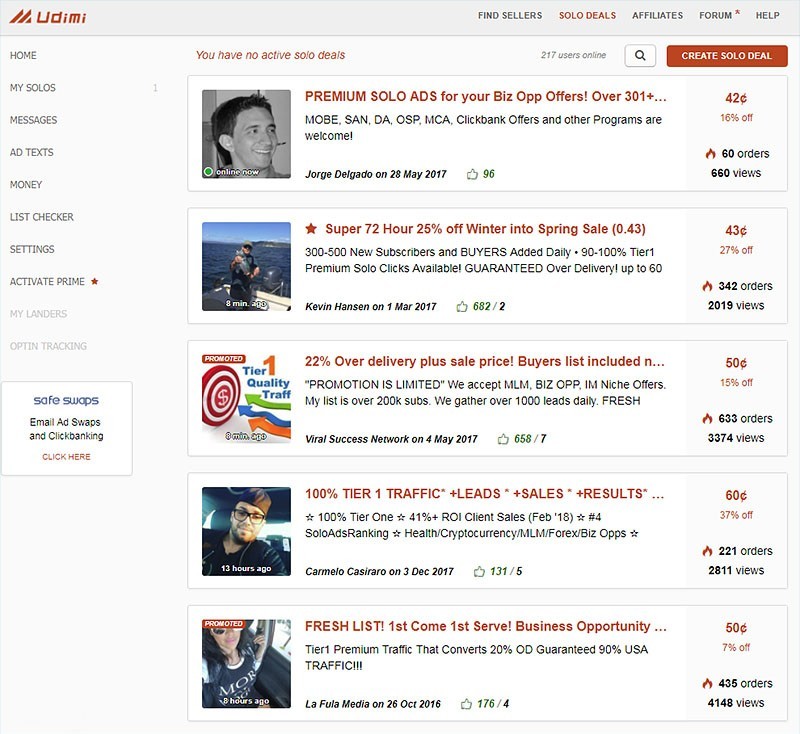The width and height of the screenshot is (800, 734).
Task: Open Money in sidebar
Action: (26, 185)
